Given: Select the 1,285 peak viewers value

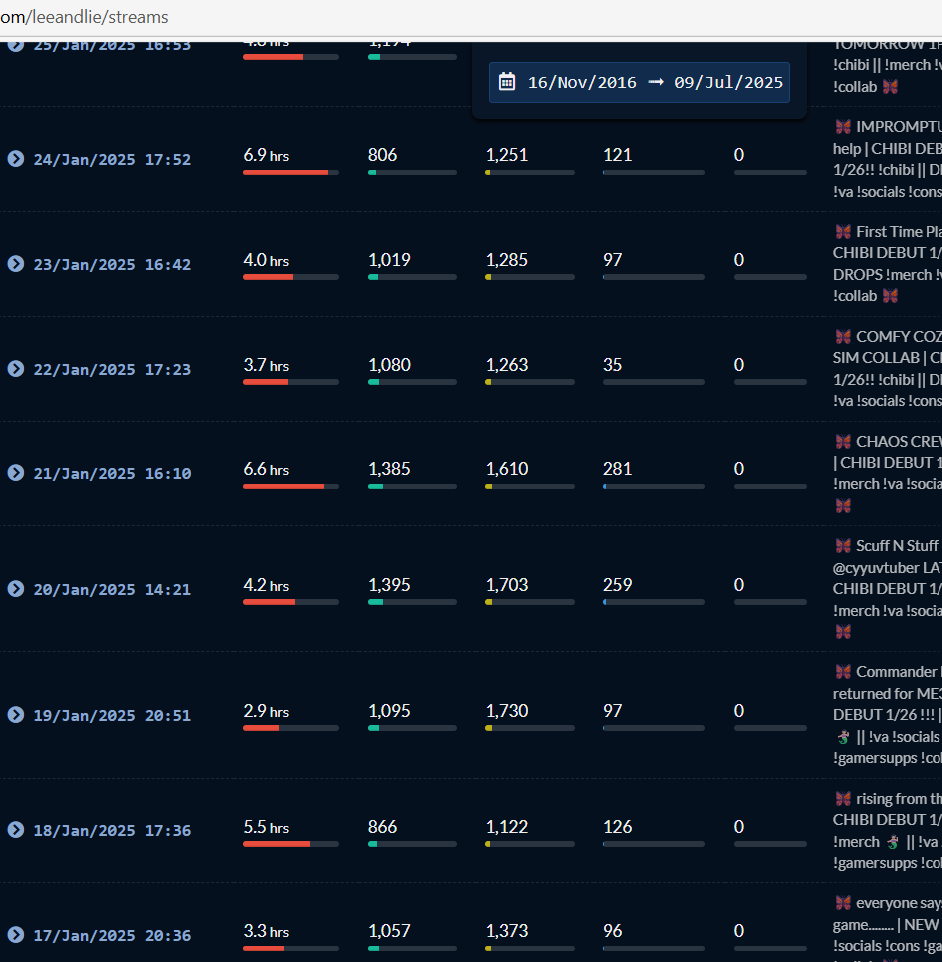Looking at the screenshot, I should [507, 260].
